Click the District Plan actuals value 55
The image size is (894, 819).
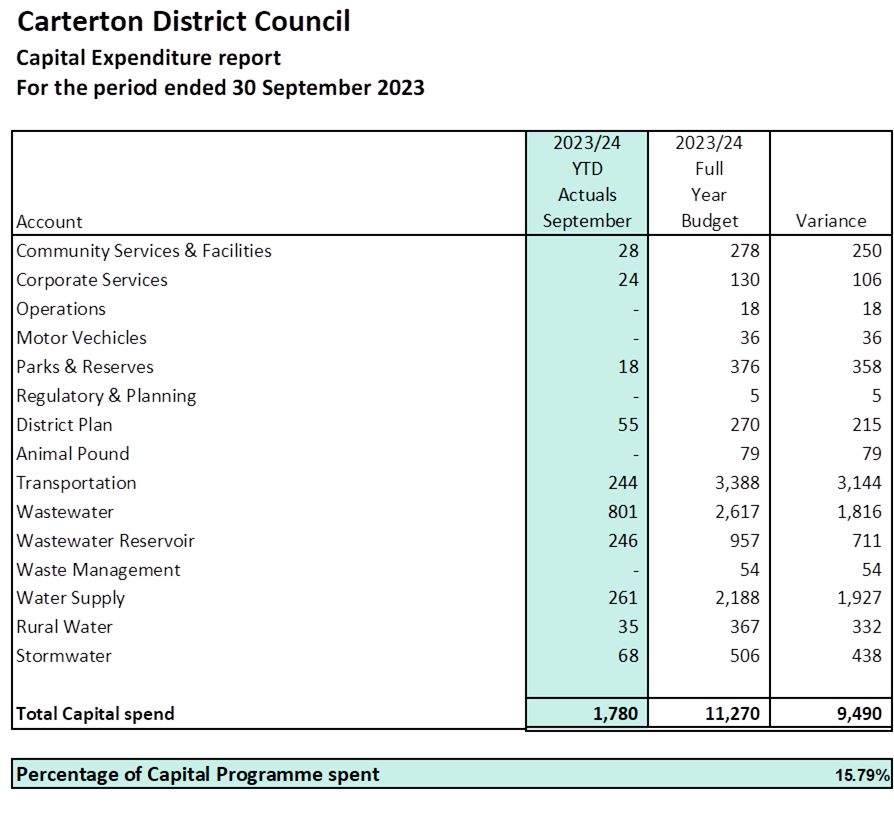pyautogui.click(x=627, y=425)
